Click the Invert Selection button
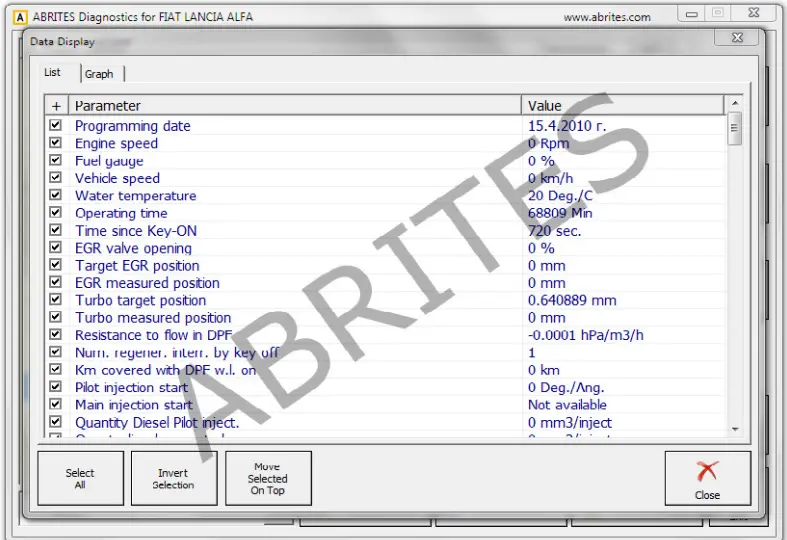This screenshot has width=787, height=540. (174, 478)
